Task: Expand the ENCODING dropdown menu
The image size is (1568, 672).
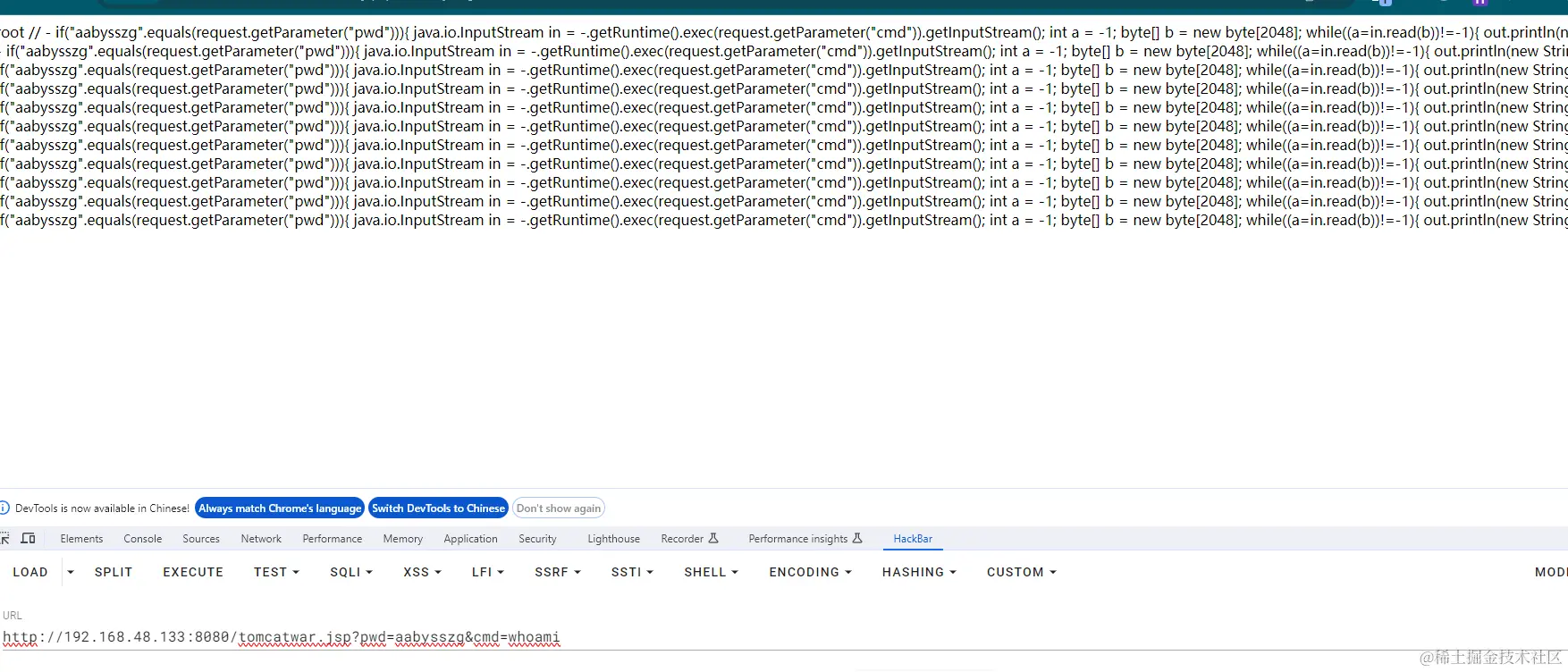Action: click(810, 572)
